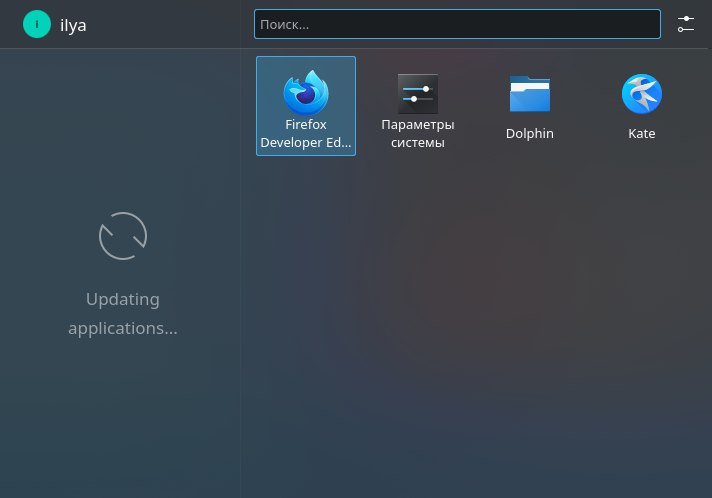The image size is (712, 498).
Task: Click the ilya username label
Action: click(73, 25)
